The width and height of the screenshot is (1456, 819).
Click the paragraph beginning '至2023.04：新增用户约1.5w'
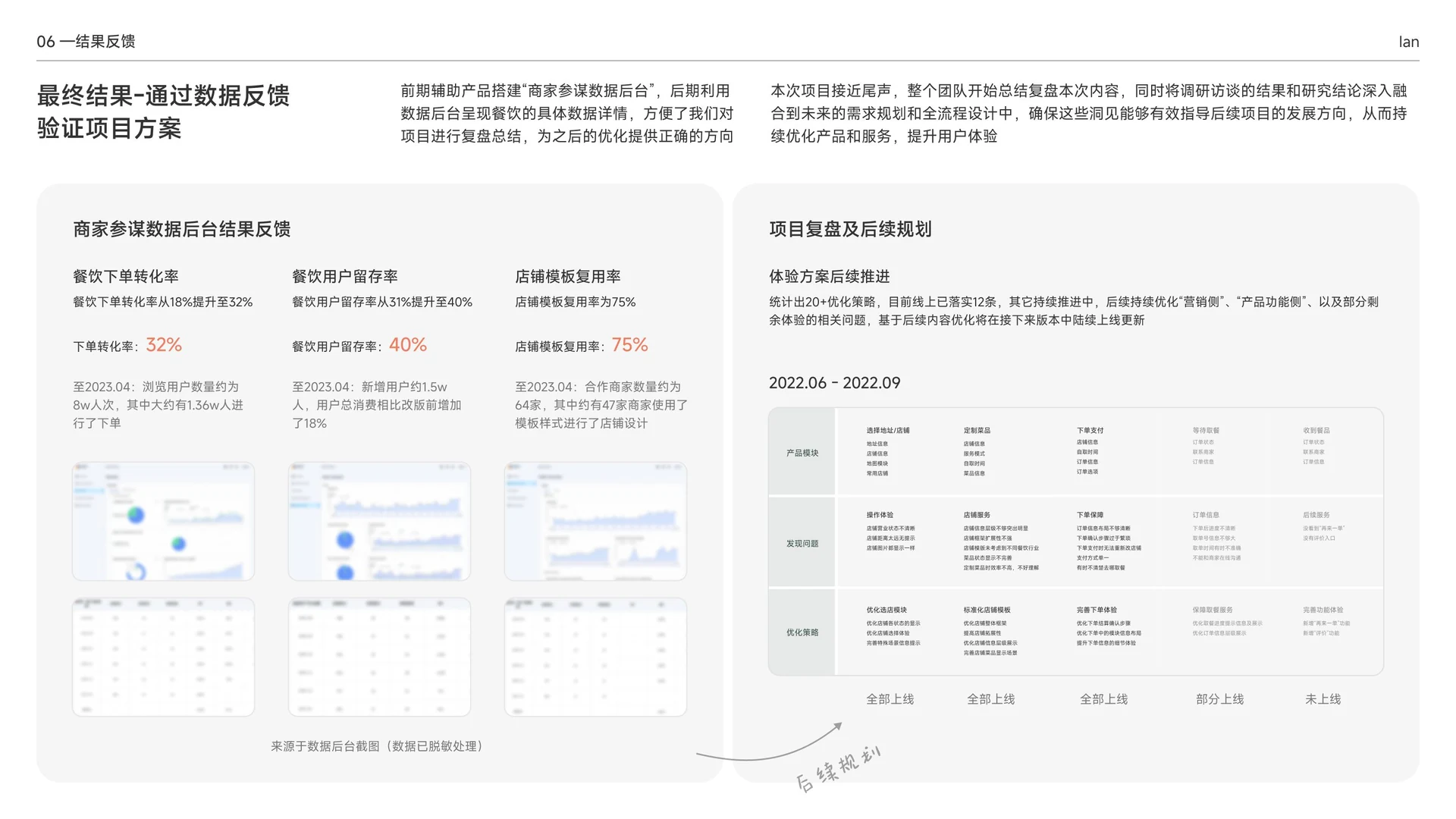point(377,405)
